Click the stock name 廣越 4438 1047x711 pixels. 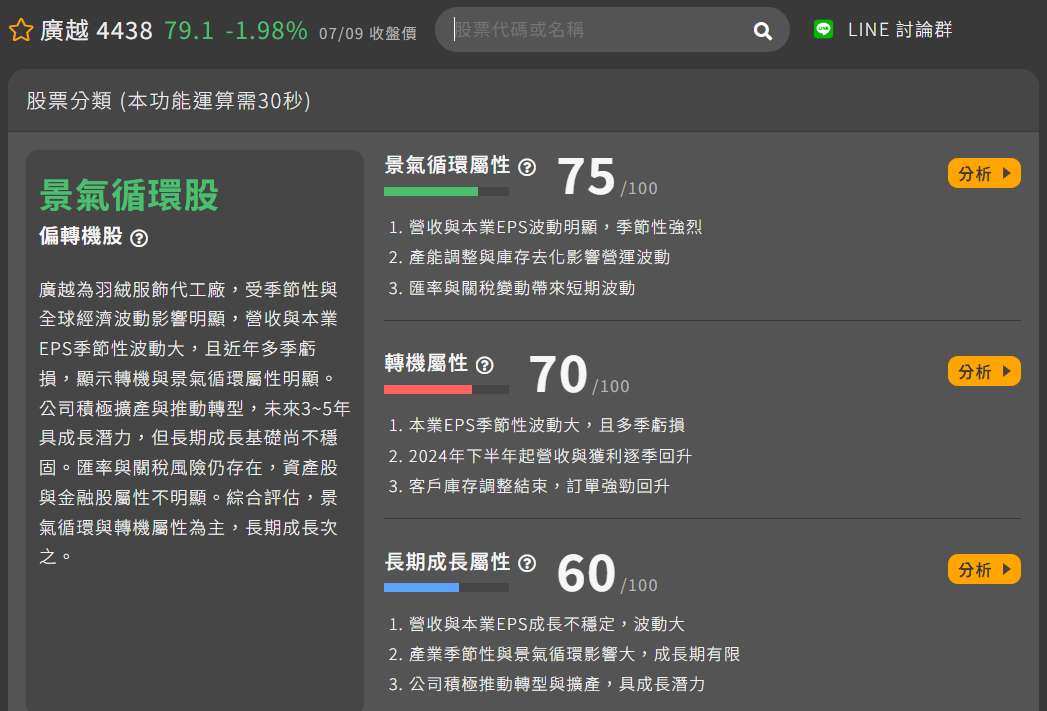point(96,30)
